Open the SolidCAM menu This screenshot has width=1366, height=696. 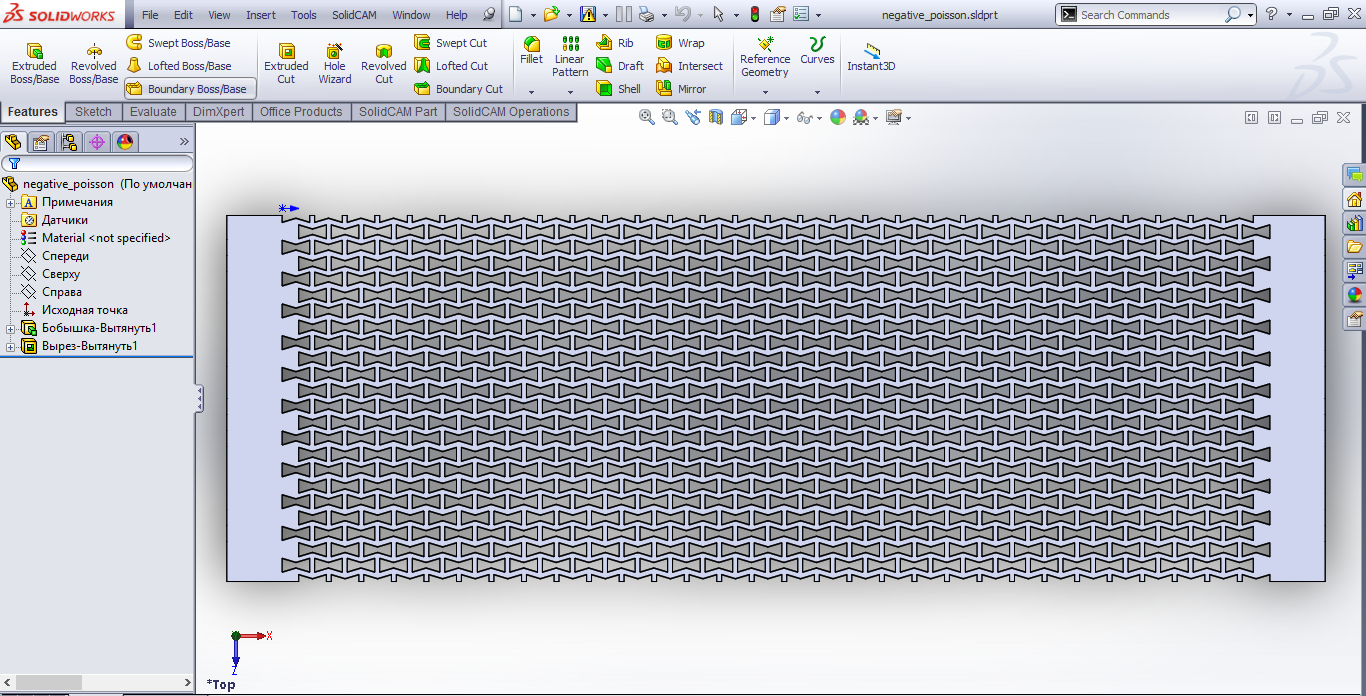(x=353, y=15)
